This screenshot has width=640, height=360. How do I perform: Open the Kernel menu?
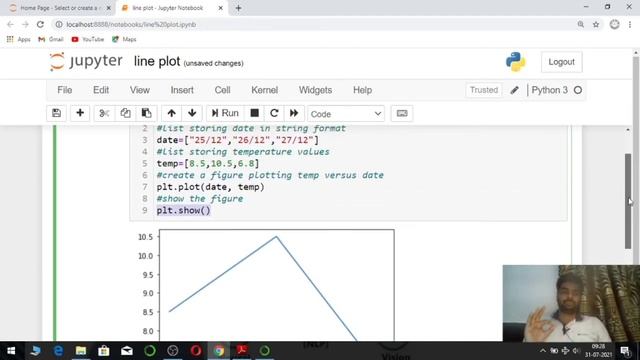pos(264,90)
